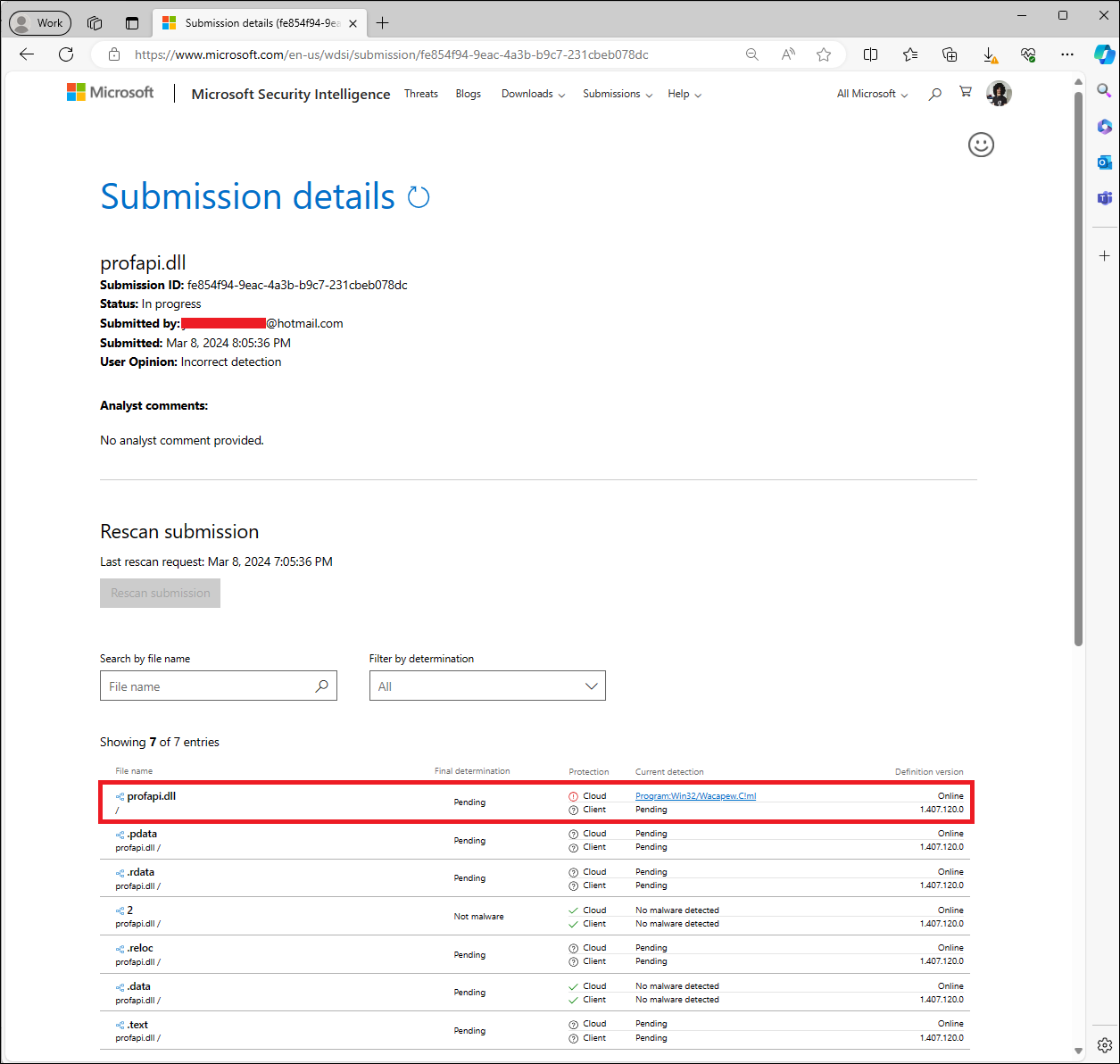Screen dimensions: 1120x1064
Task: Expand Submissions menu
Action: 618,94
